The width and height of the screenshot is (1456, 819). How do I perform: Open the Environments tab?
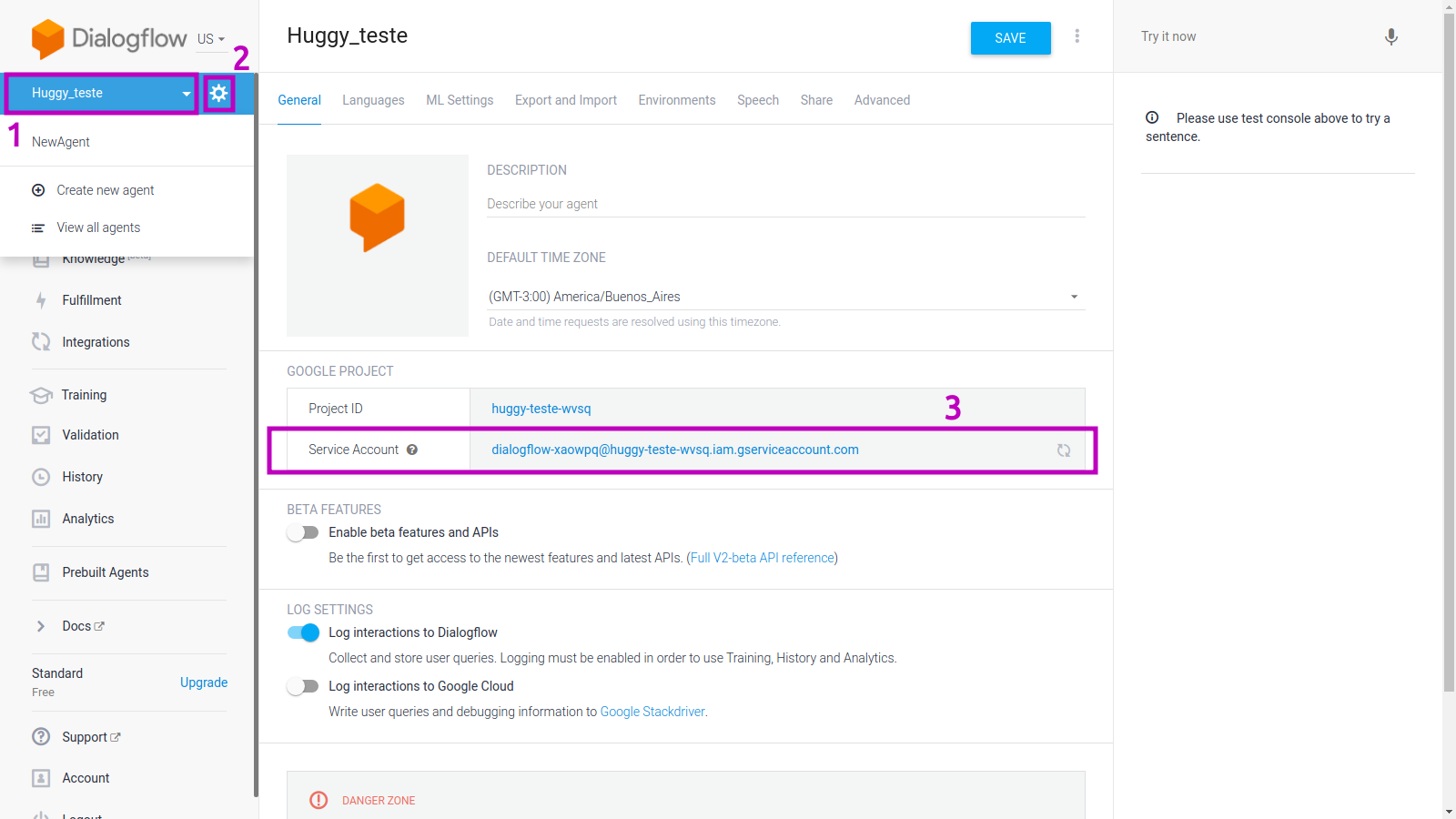pyautogui.click(x=677, y=100)
